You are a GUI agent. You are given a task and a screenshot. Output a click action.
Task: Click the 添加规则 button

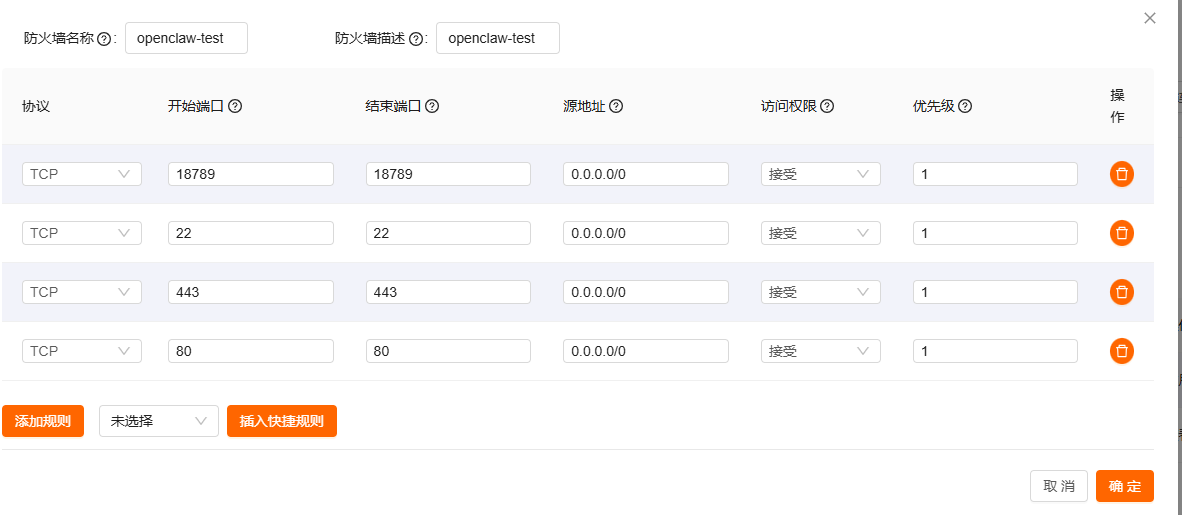pos(43,421)
